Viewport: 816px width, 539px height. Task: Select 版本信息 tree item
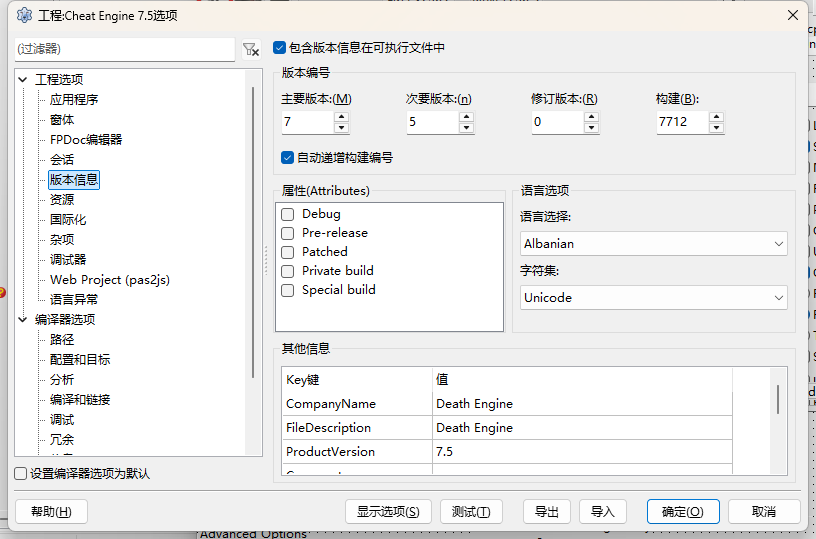74,179
